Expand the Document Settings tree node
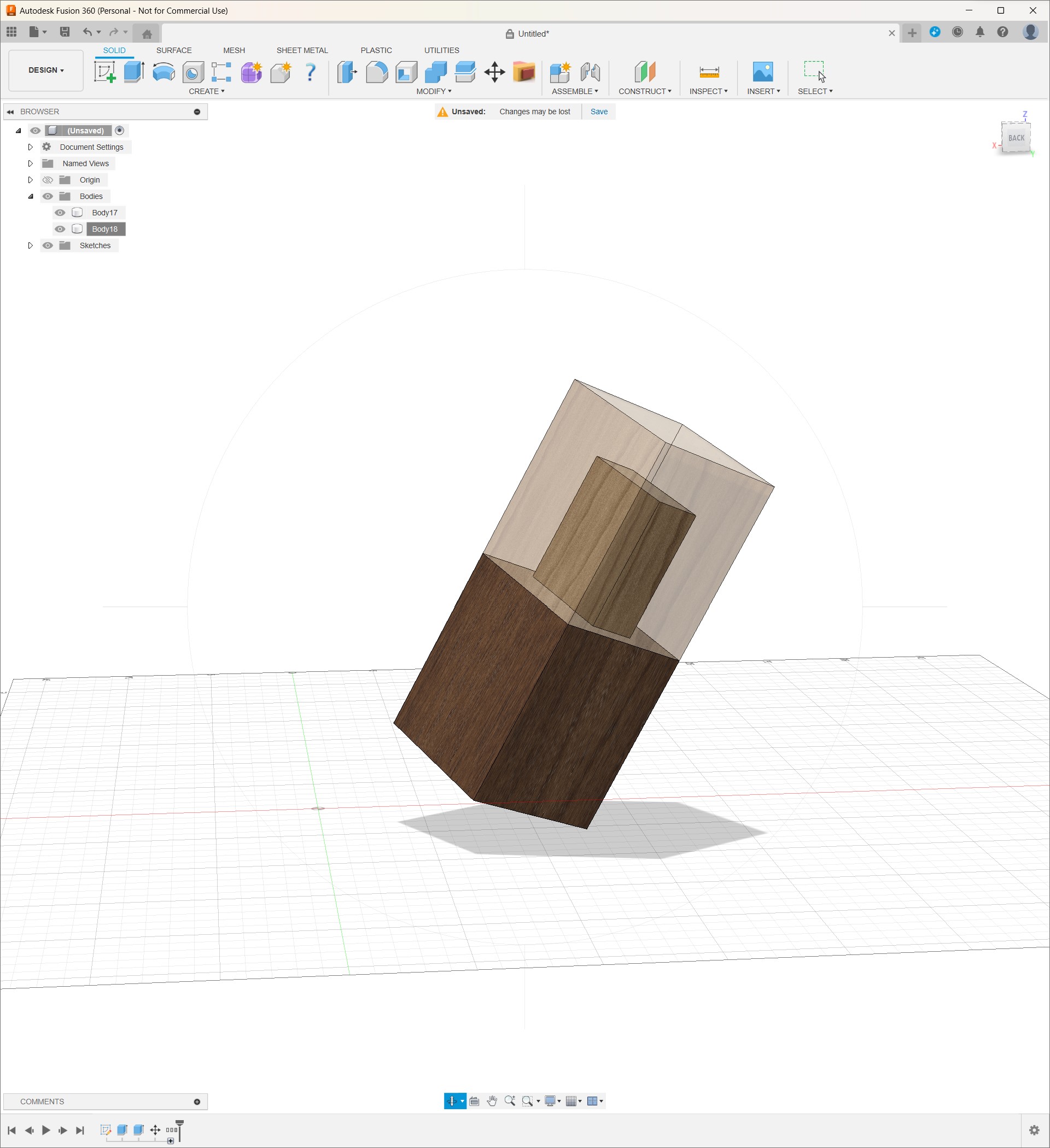1050x1148 pixels. click(x=31, y=147)
